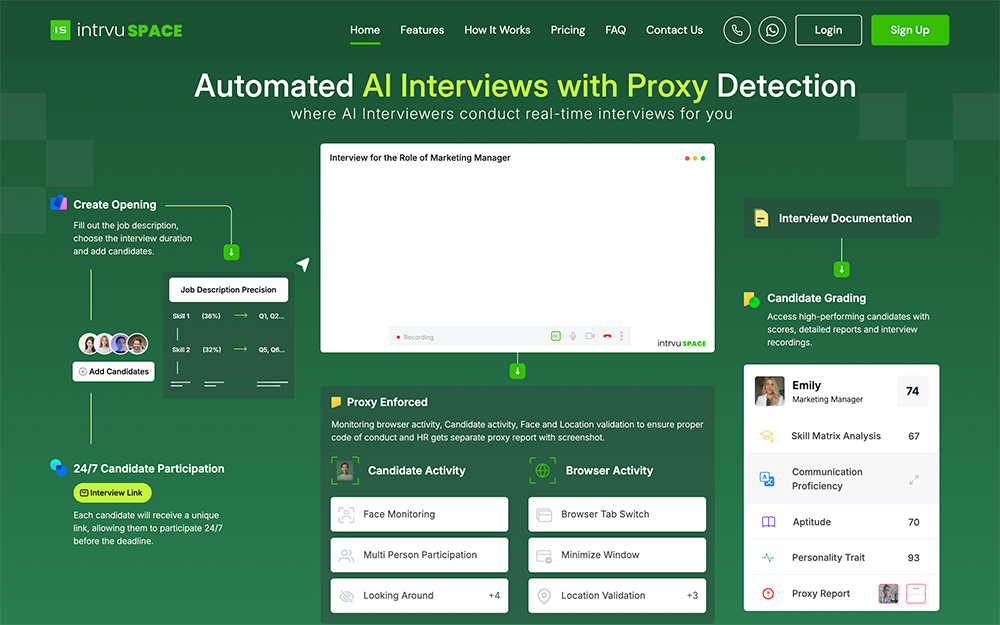Click the phone call icon
Viewport: 1000px width, 625px height.
tap(737, 30)
